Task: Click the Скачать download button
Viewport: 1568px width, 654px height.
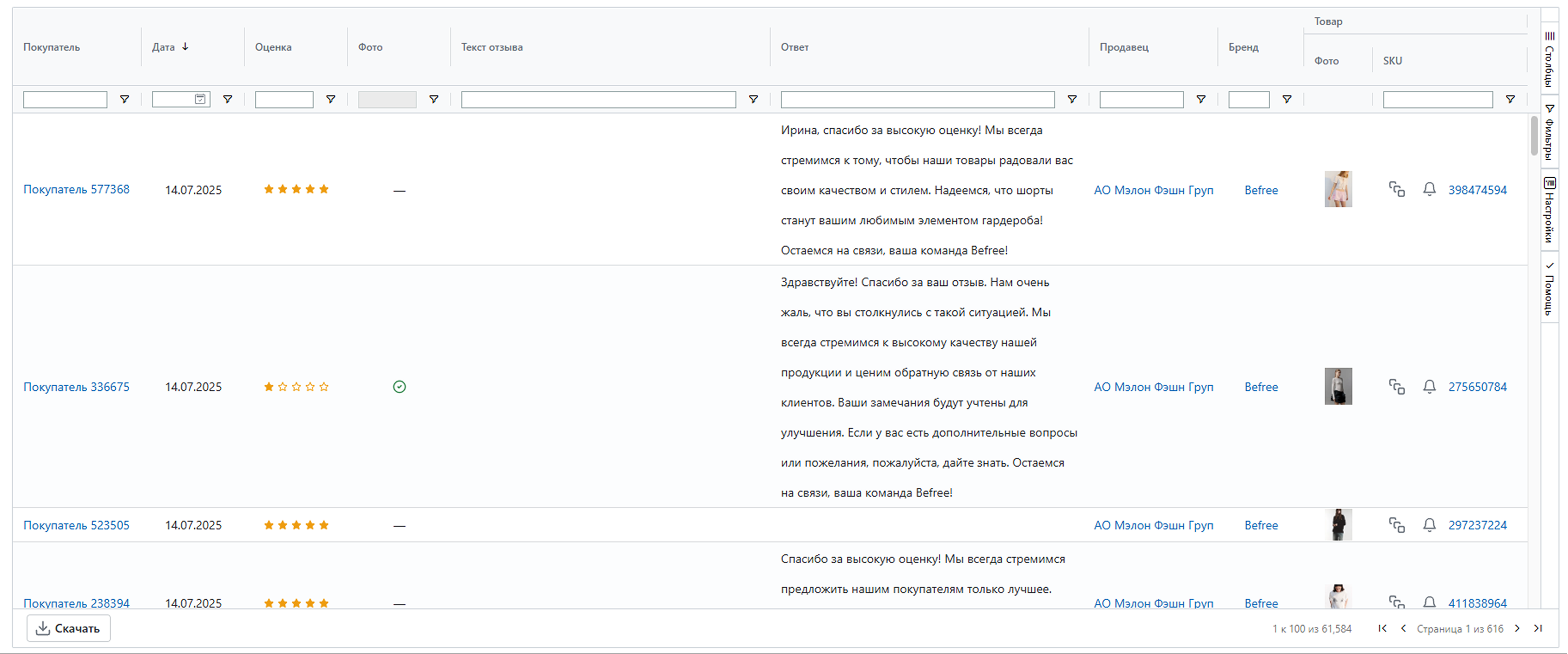Action: pos(68,628)
